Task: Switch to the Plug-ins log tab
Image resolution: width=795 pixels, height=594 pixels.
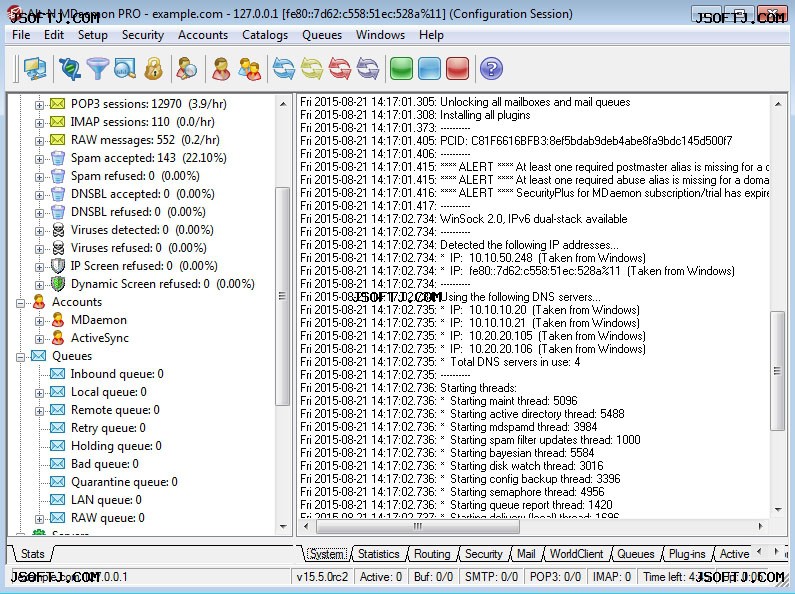Action: (x=687, y=554)
